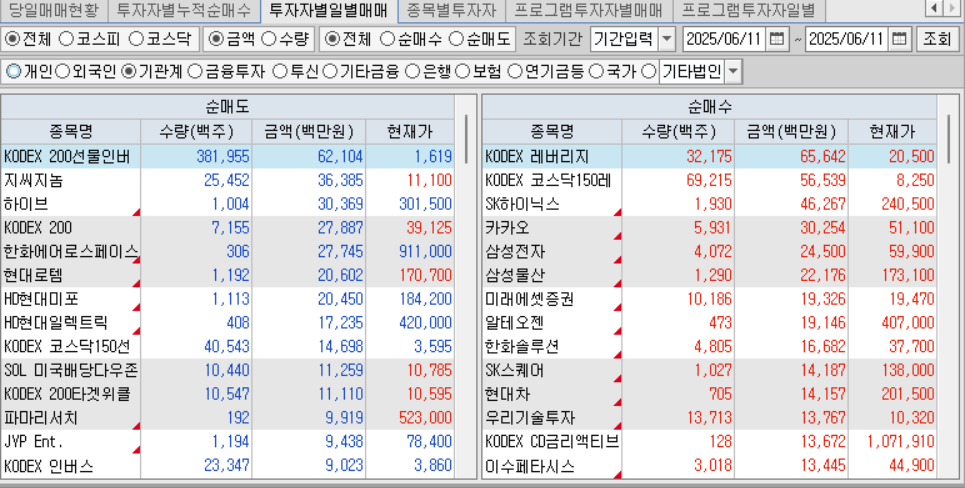Image resolution: width=965 pixels, height=488 pixels.
Task: Switch to 종목별투자자 tab
Action: [x=452, y=10]
